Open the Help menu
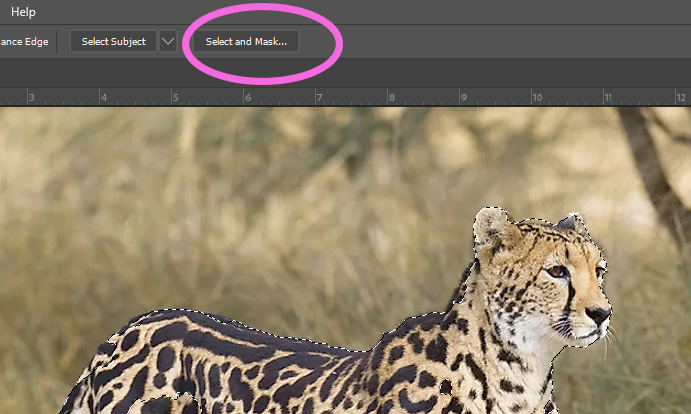 tap(23, 12)
